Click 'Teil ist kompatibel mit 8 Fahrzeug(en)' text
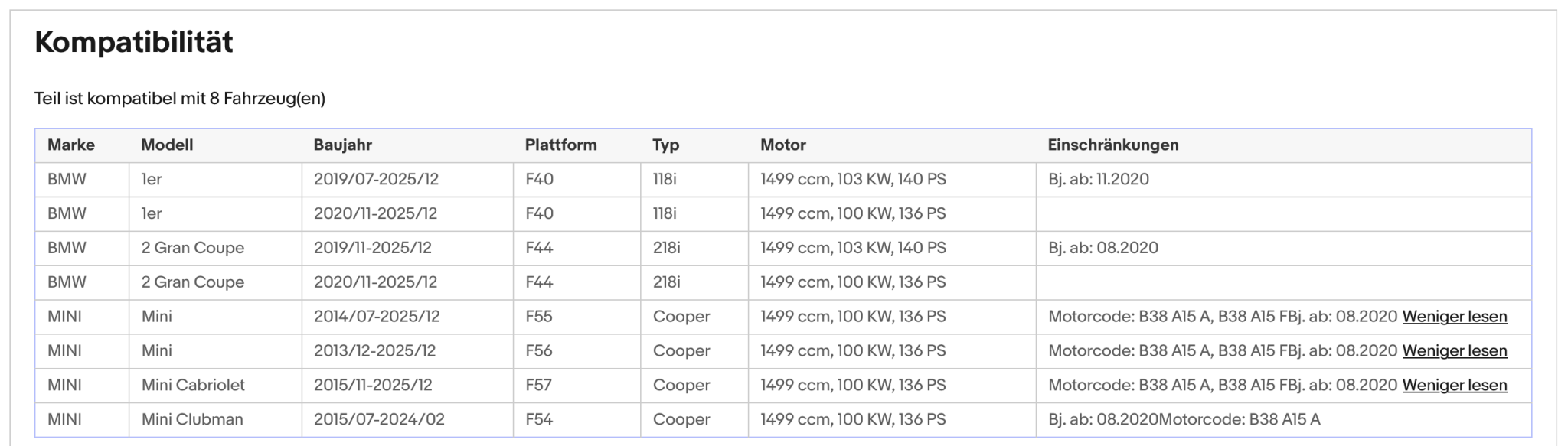 pyautogui.click(x=180, y=99)
